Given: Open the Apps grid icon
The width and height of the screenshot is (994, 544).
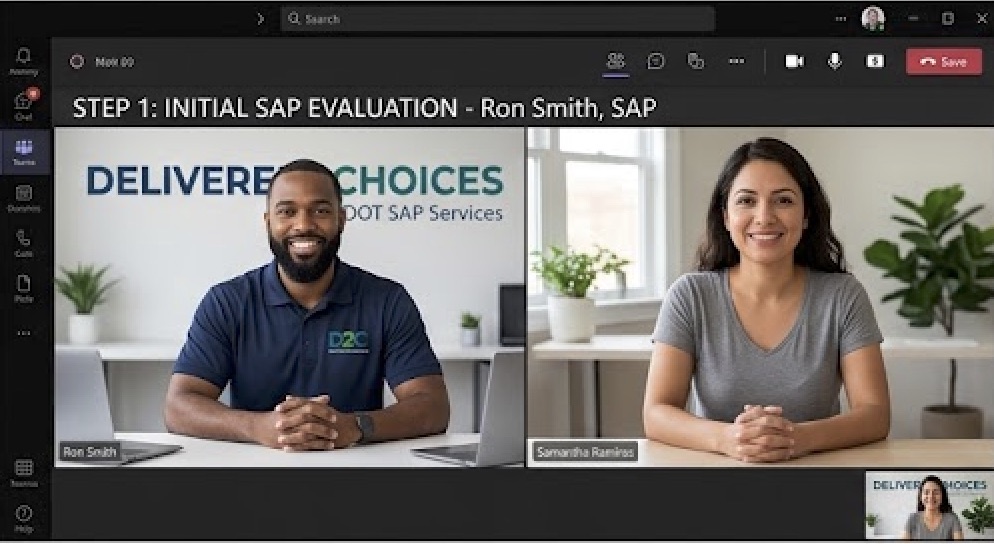Looking at the screenshot, I should (x=23, y=473).
